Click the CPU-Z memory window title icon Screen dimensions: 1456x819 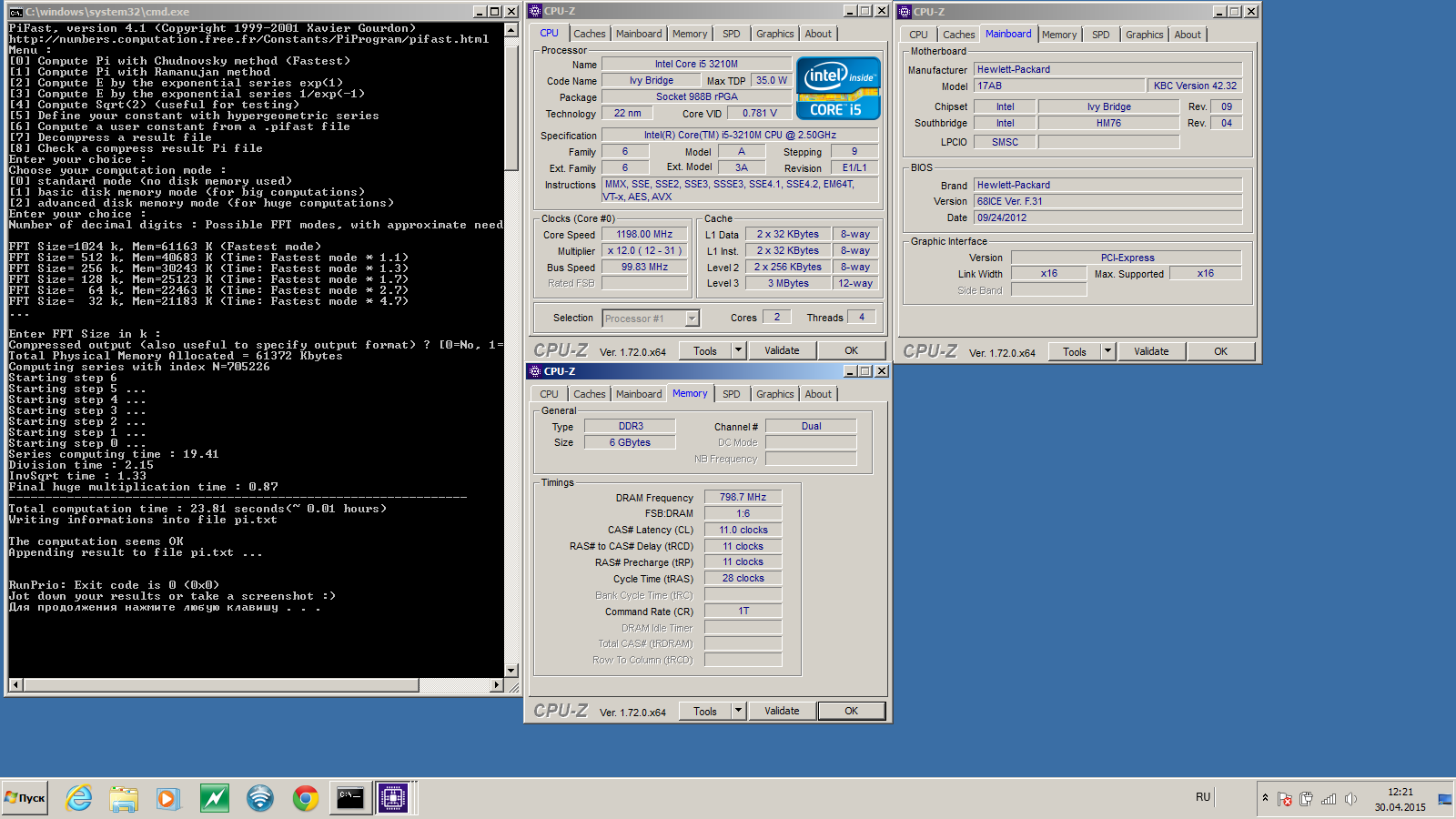(535, 371)
